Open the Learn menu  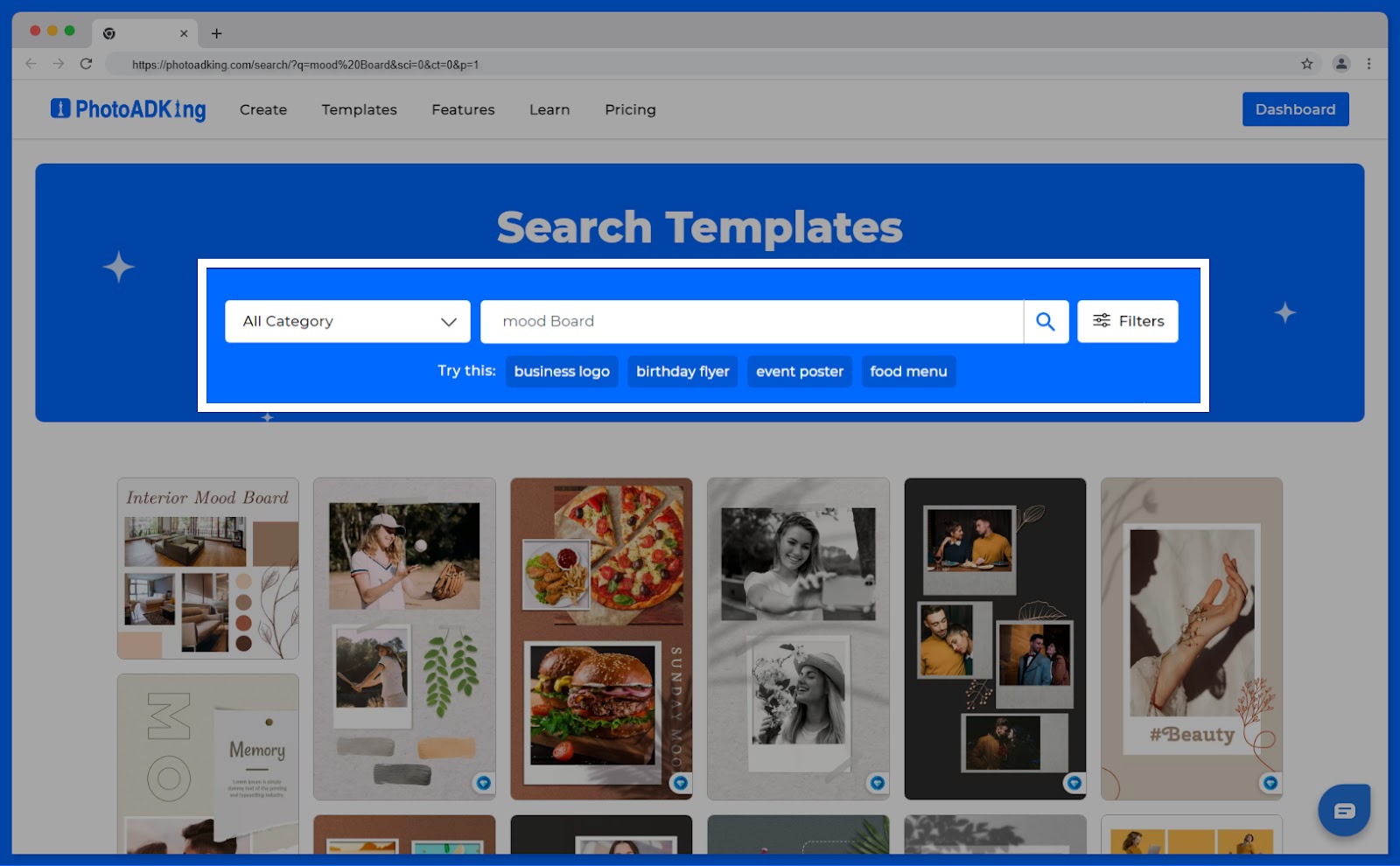549,109
